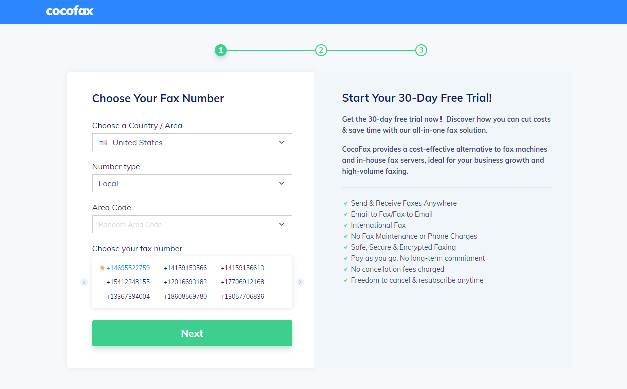
Task: Select the bottom-right fax number in grid
Action: pyautogui.click(x=242, y=297)
